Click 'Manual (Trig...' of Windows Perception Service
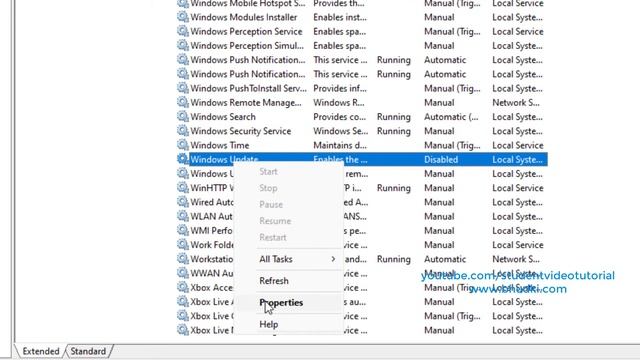The height and width of the screenshot is (360, 640). (x=452, y=31)
